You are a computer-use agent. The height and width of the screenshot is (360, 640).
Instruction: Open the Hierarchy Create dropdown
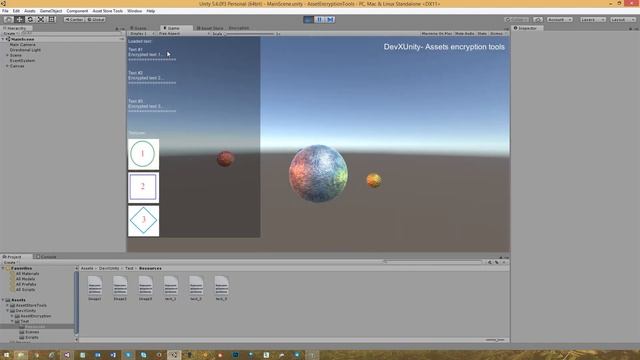pyautogui.click(x=10, y=33)
